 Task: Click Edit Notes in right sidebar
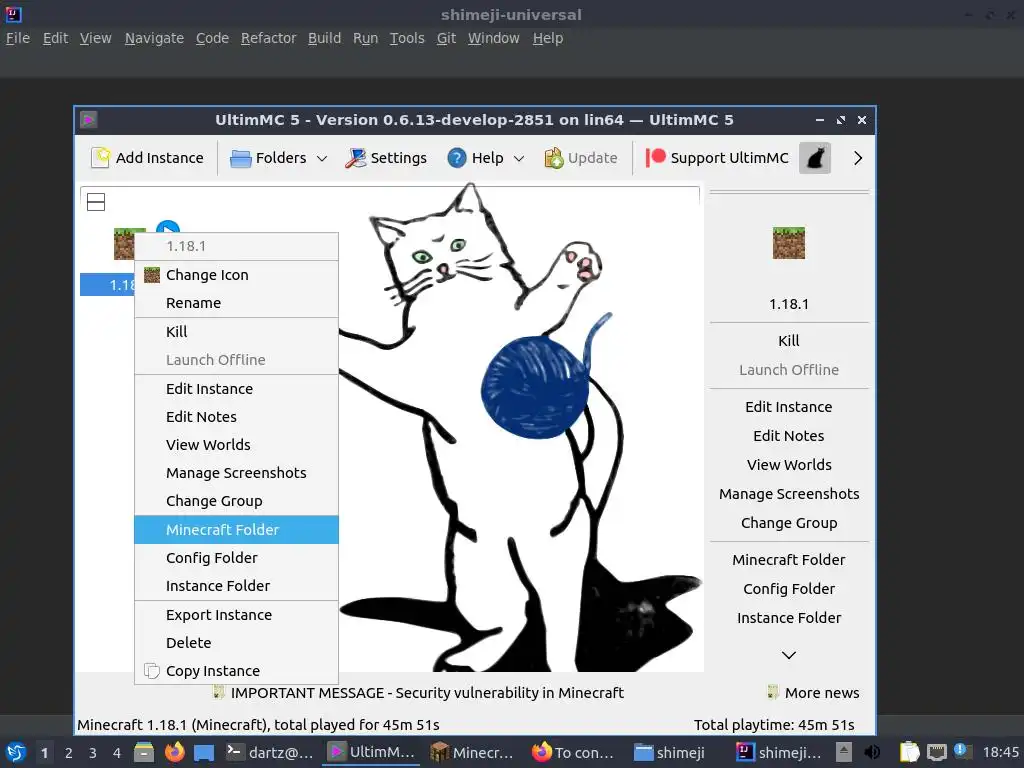[789, 436]
